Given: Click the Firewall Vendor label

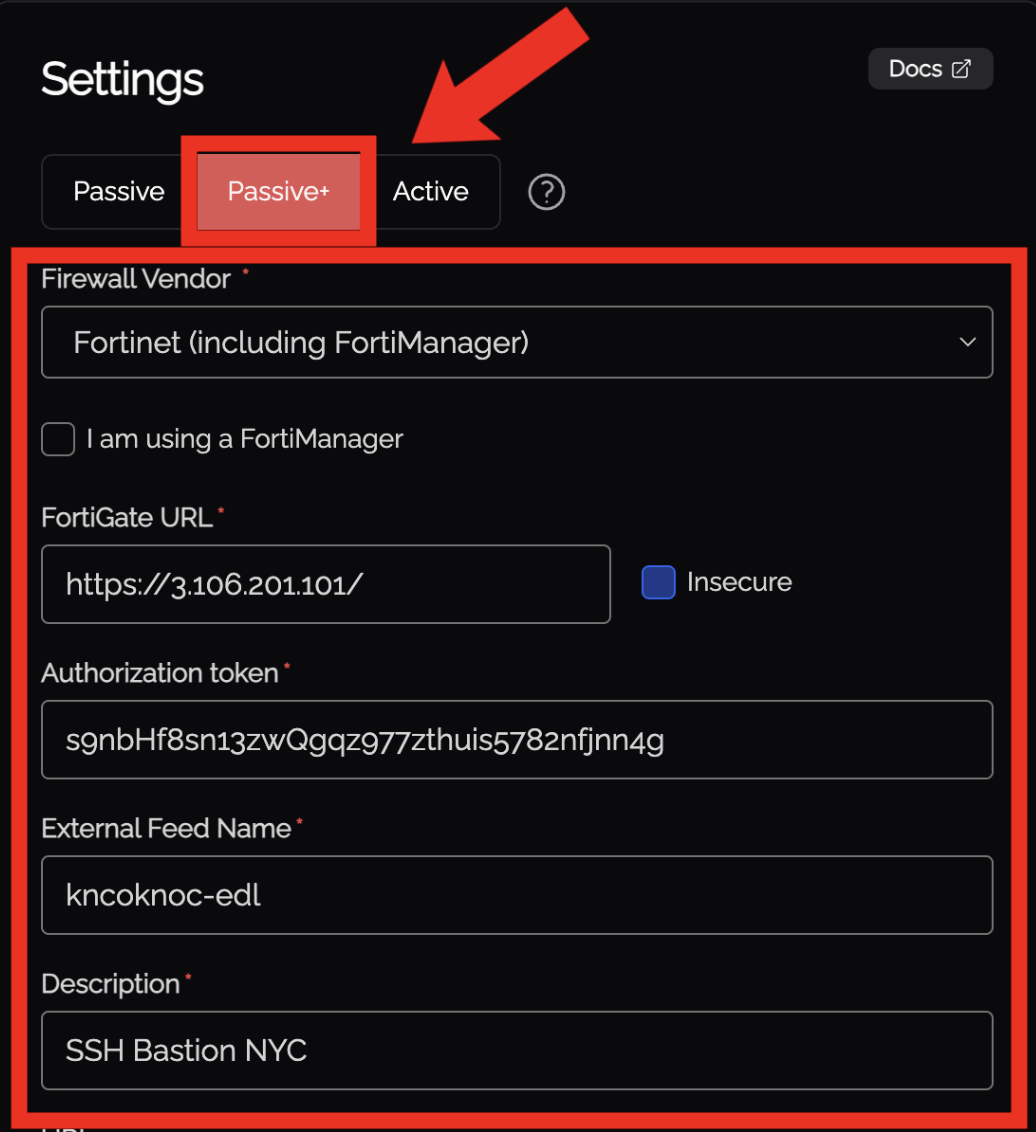Looking at the screenshot, I should (x=136, y=279).
